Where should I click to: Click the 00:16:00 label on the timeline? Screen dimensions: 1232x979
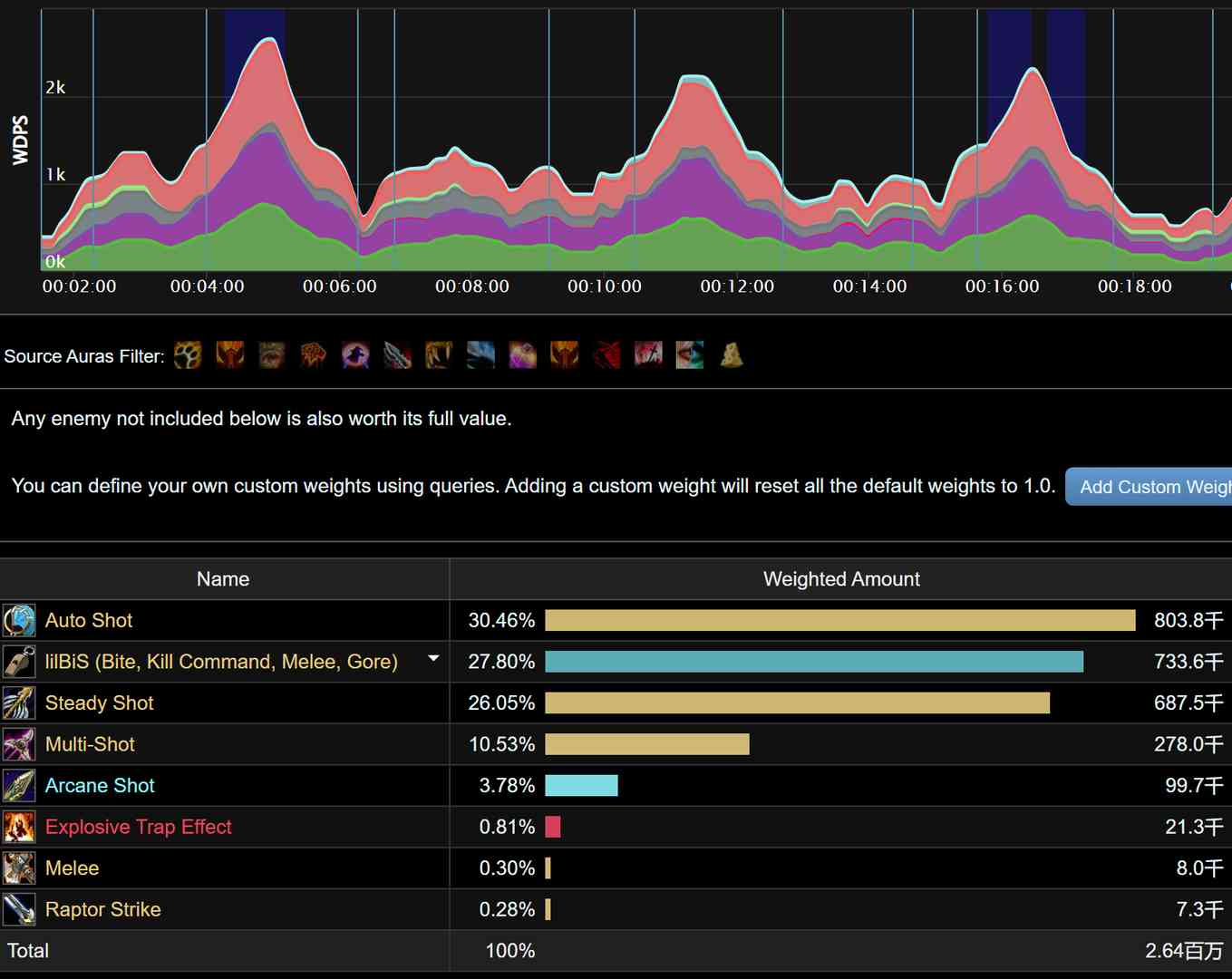pyautogui.click(x=1002, y=286)
